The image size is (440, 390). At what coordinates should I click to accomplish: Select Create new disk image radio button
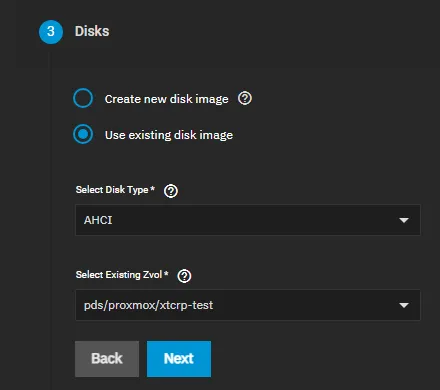click(x=83, y=98)
